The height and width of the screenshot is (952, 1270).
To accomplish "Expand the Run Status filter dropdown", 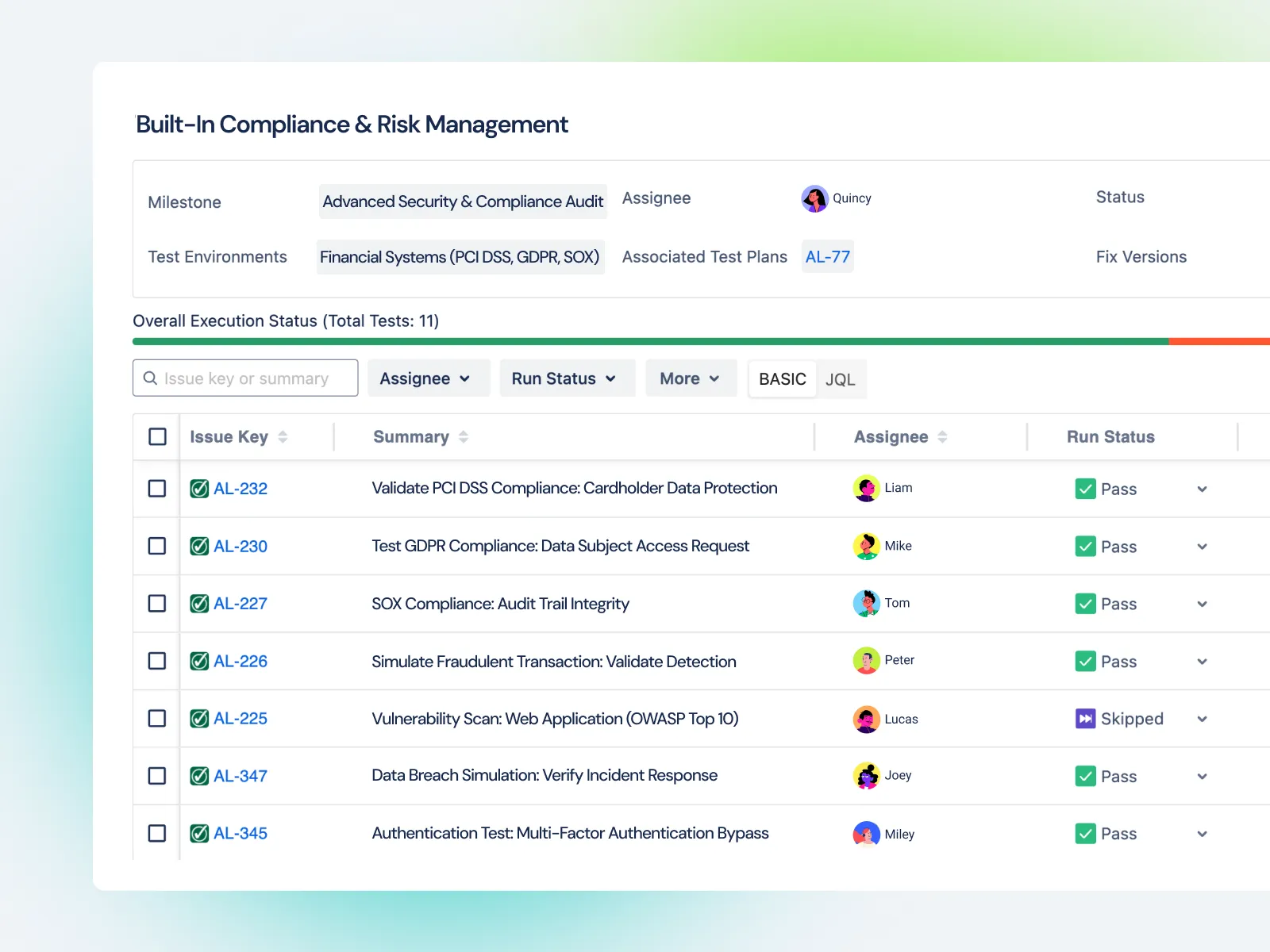I will point(564,378).
